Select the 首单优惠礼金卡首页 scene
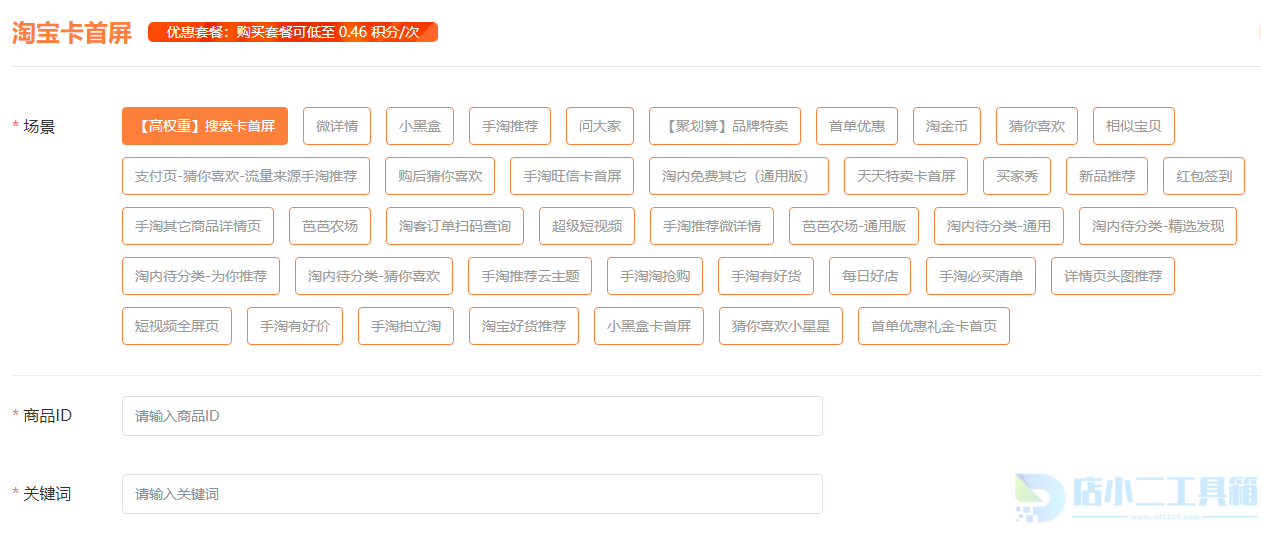Viewport: 1261px width, 537px height. coord(934,326)
